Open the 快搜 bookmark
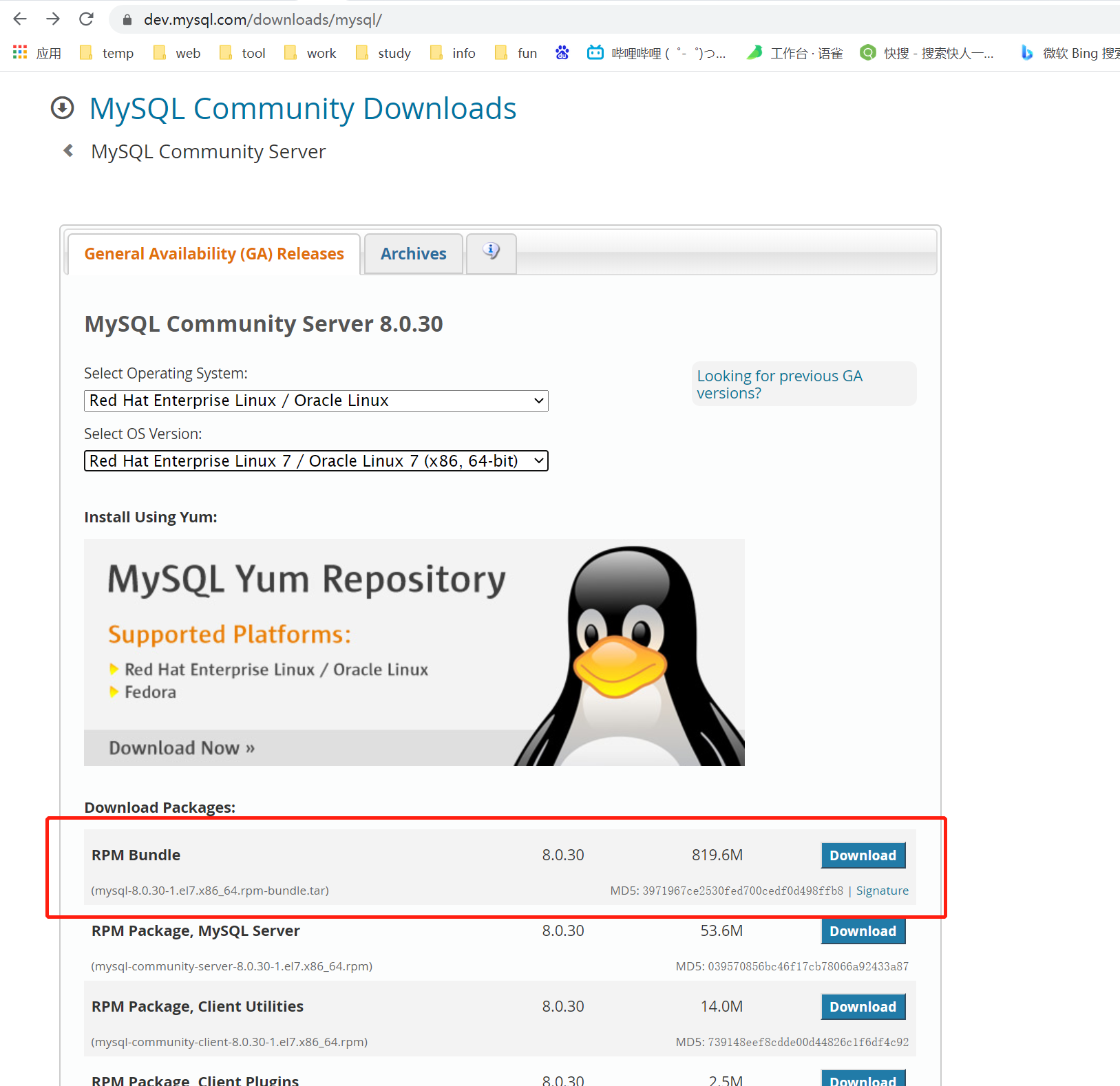 (927, 53)
